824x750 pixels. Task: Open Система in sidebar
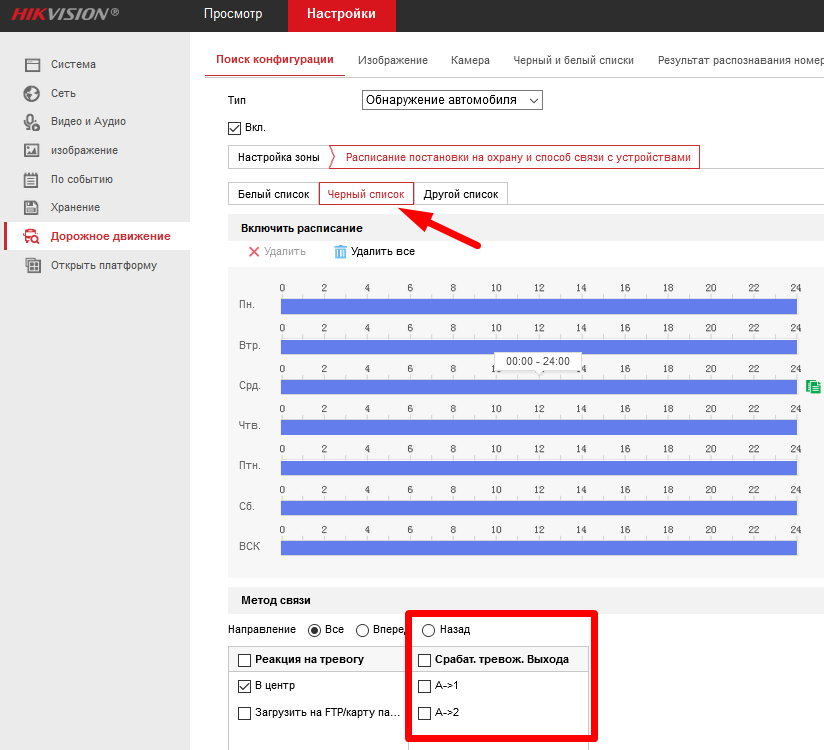73,65
